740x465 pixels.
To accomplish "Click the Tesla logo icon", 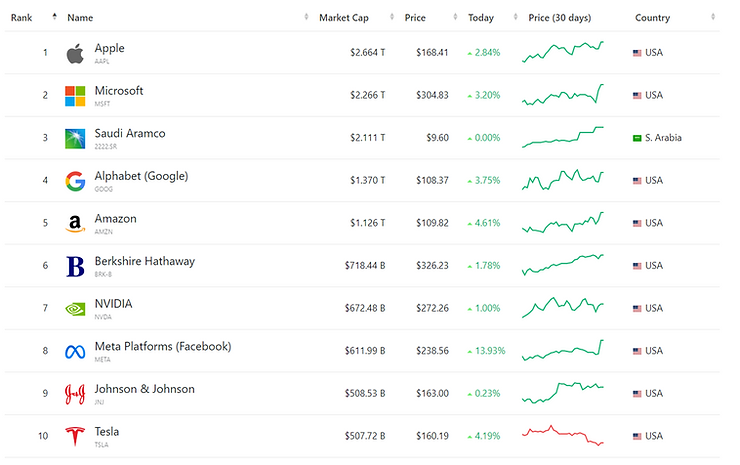I will tap(75, 436).
